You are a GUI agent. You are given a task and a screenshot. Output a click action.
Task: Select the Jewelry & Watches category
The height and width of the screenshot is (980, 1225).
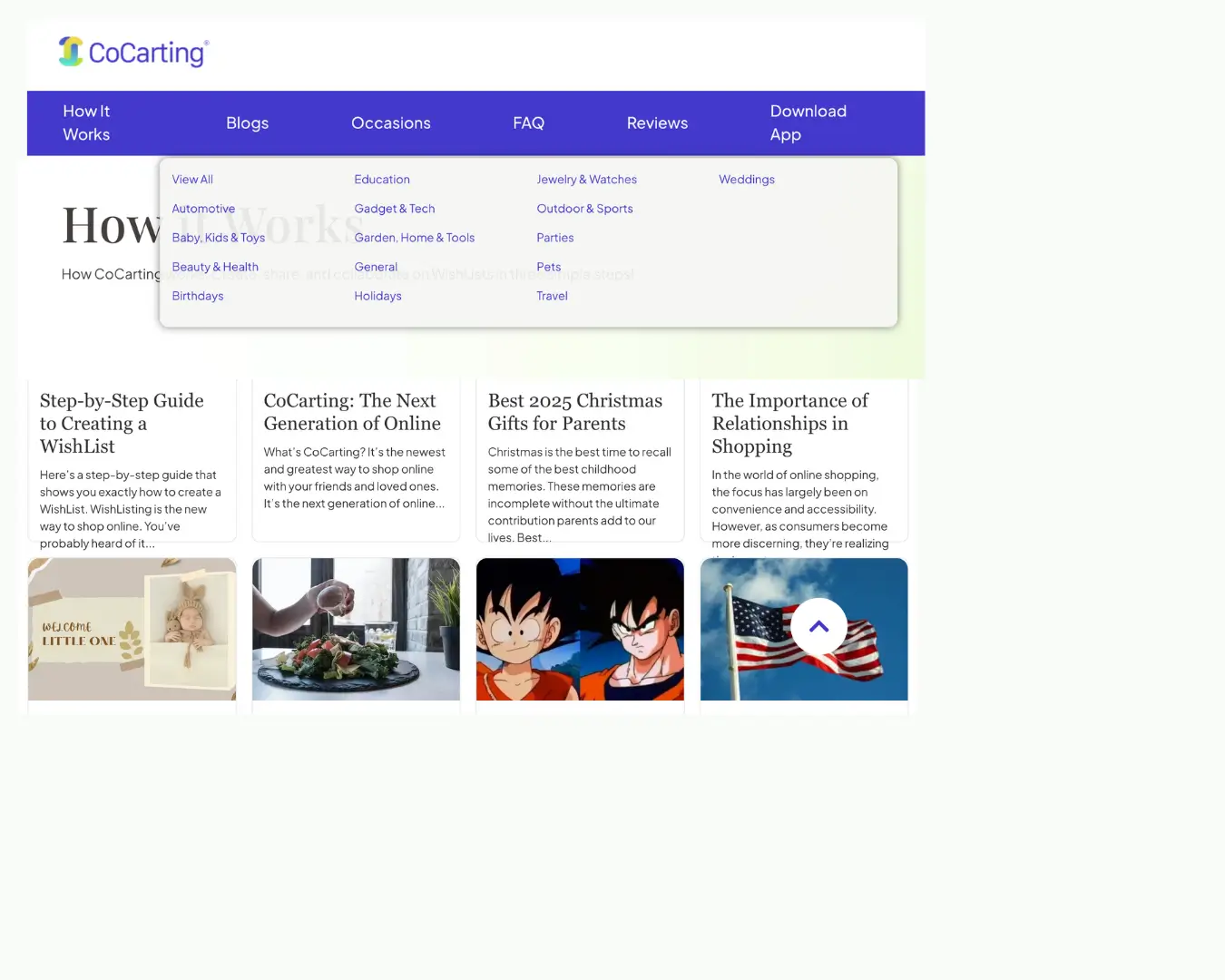pyautogui.click(x=586, y=179)
